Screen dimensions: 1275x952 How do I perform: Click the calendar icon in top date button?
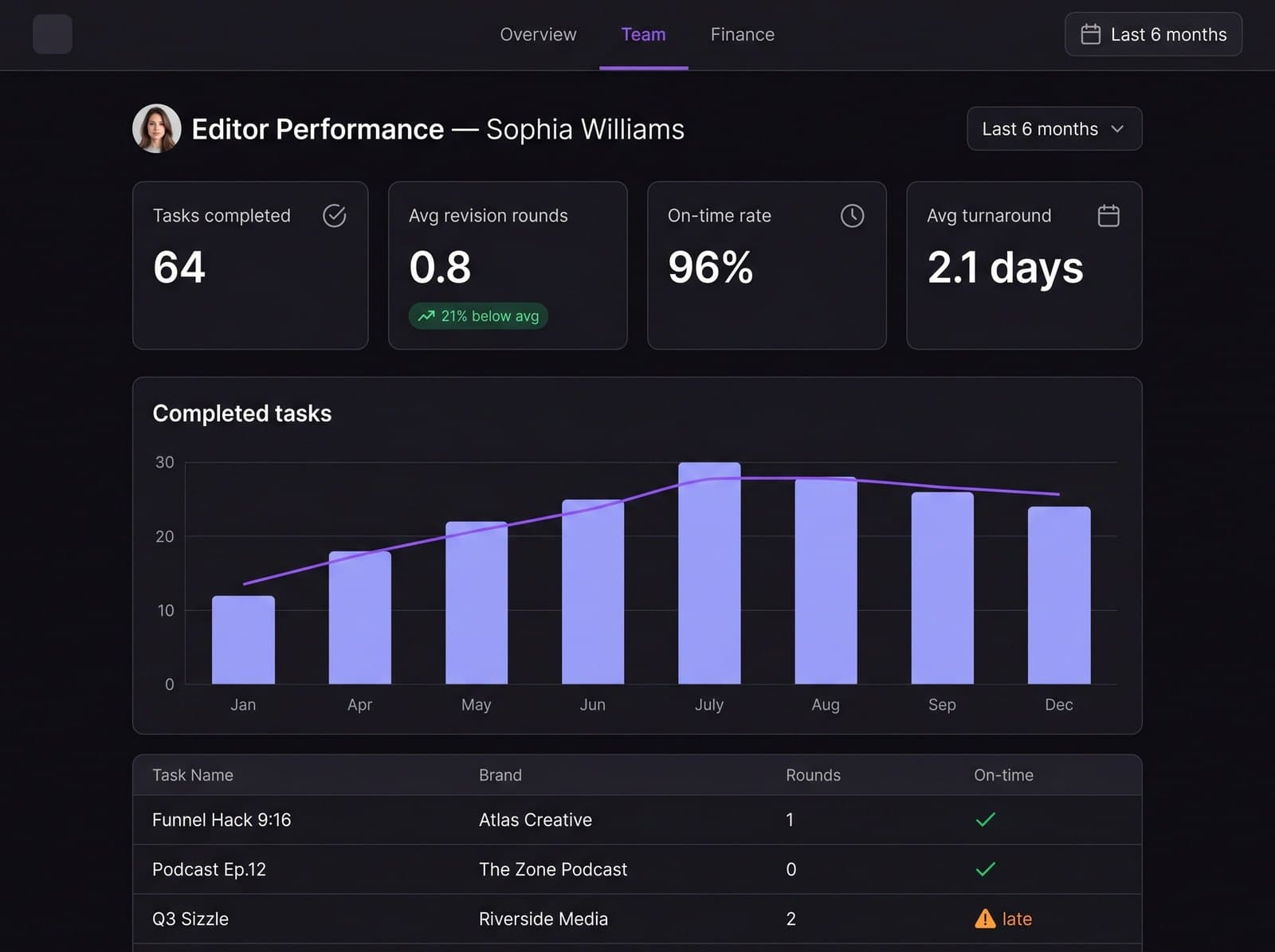pyautogui.click(x=1090, y=34)
